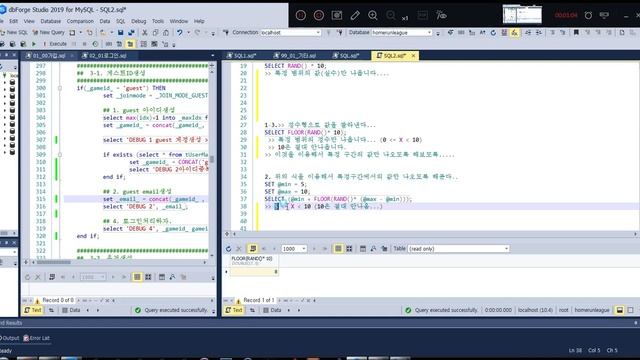Select the result cell under FLOOR(RAND()* 10)

click(x=254, y=272)
